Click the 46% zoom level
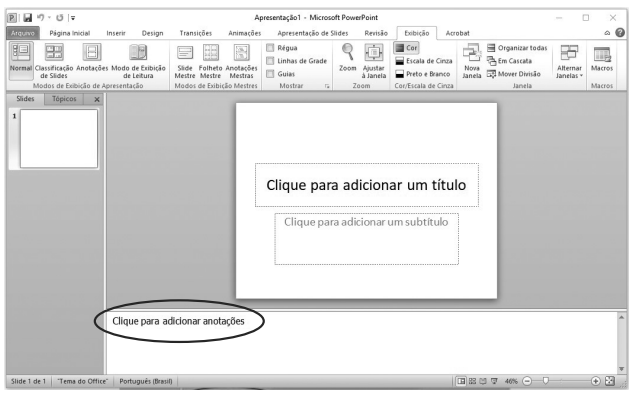Viewport: 632px width, 395px height. click(511, 381)
